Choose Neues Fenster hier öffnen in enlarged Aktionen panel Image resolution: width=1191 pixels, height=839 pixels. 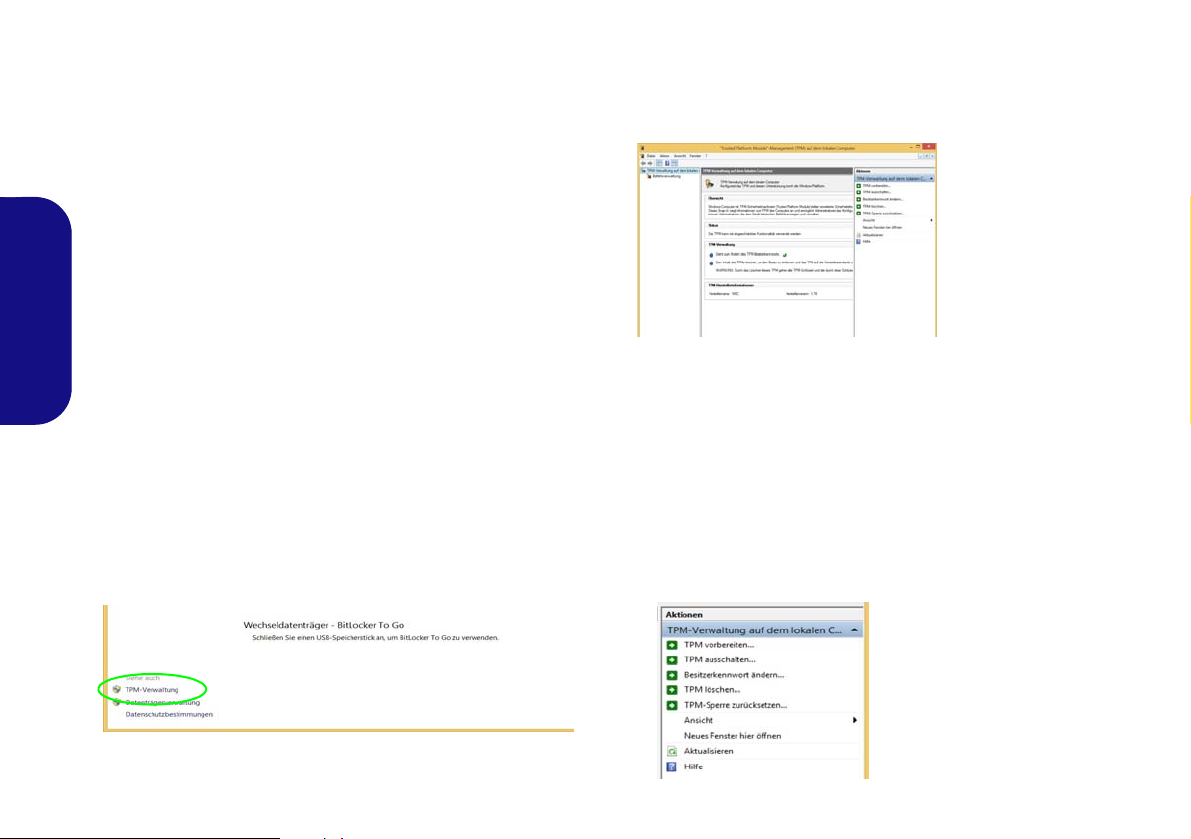(732, 736)
